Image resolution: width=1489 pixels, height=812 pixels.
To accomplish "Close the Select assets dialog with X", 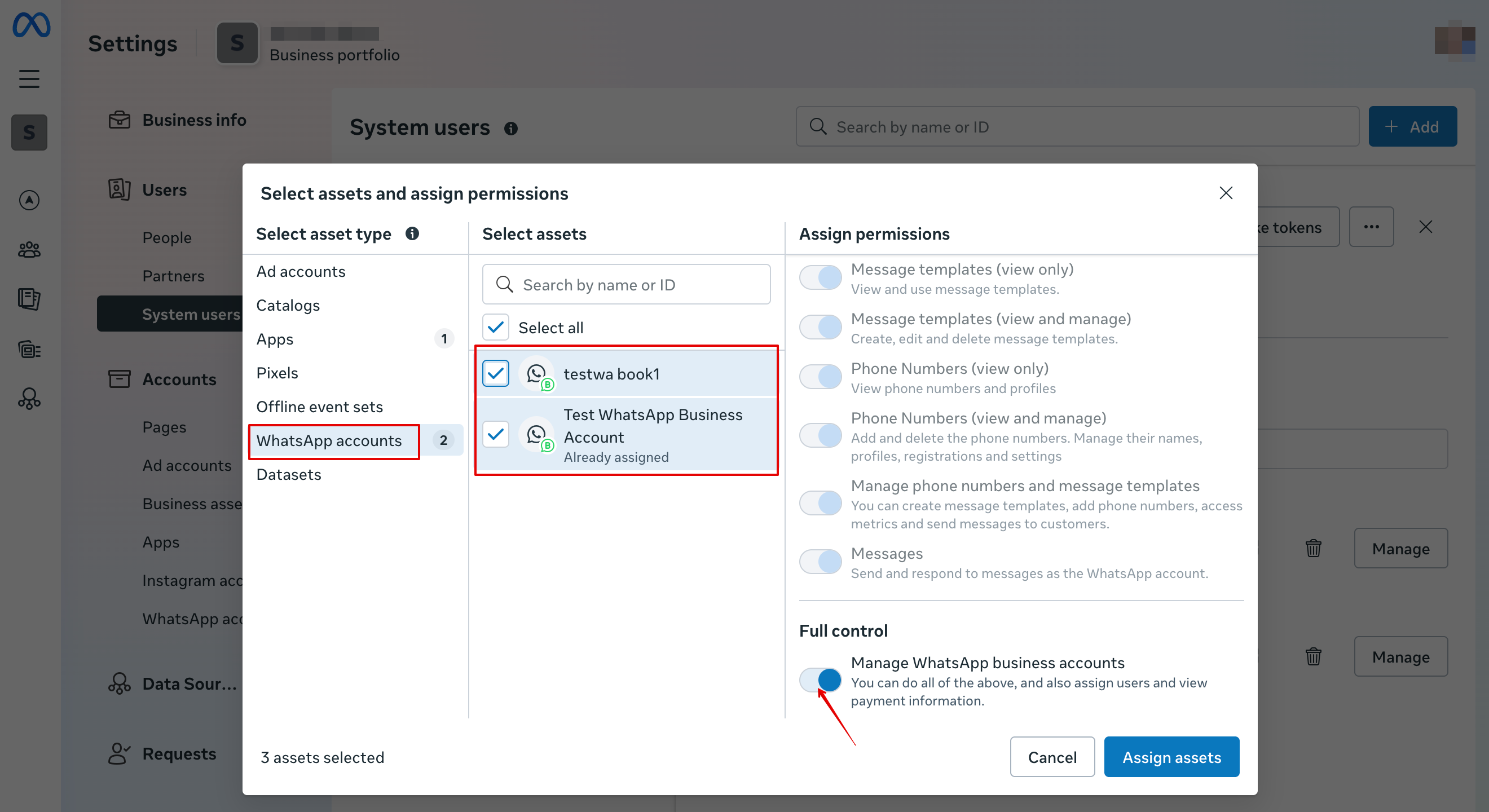I will coord(1226,193).
